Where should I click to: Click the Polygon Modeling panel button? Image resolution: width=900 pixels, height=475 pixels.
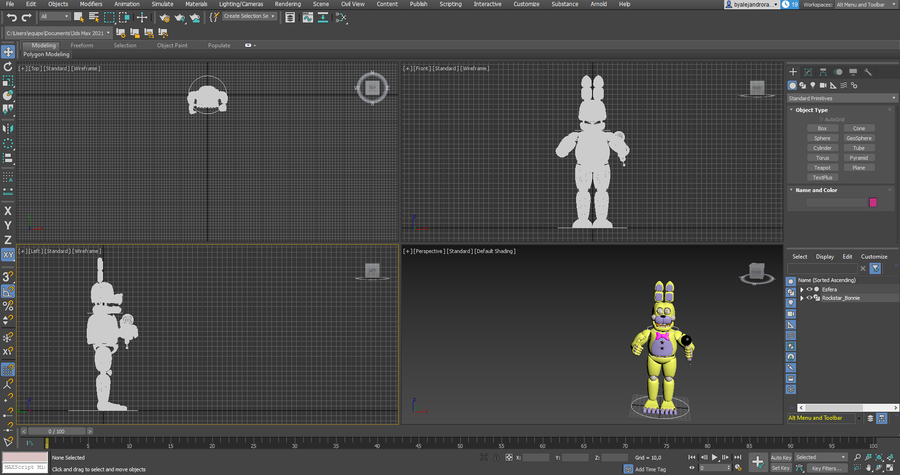click(46, 54)
